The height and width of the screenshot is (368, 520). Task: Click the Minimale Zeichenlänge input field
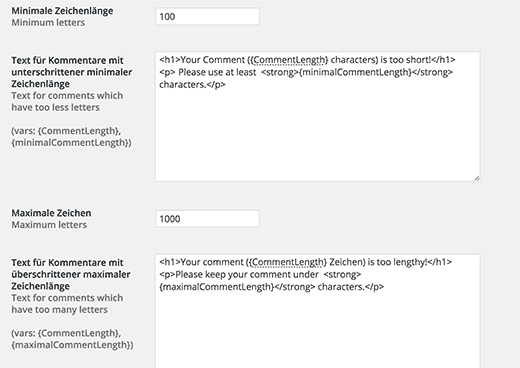coord(207,17)
